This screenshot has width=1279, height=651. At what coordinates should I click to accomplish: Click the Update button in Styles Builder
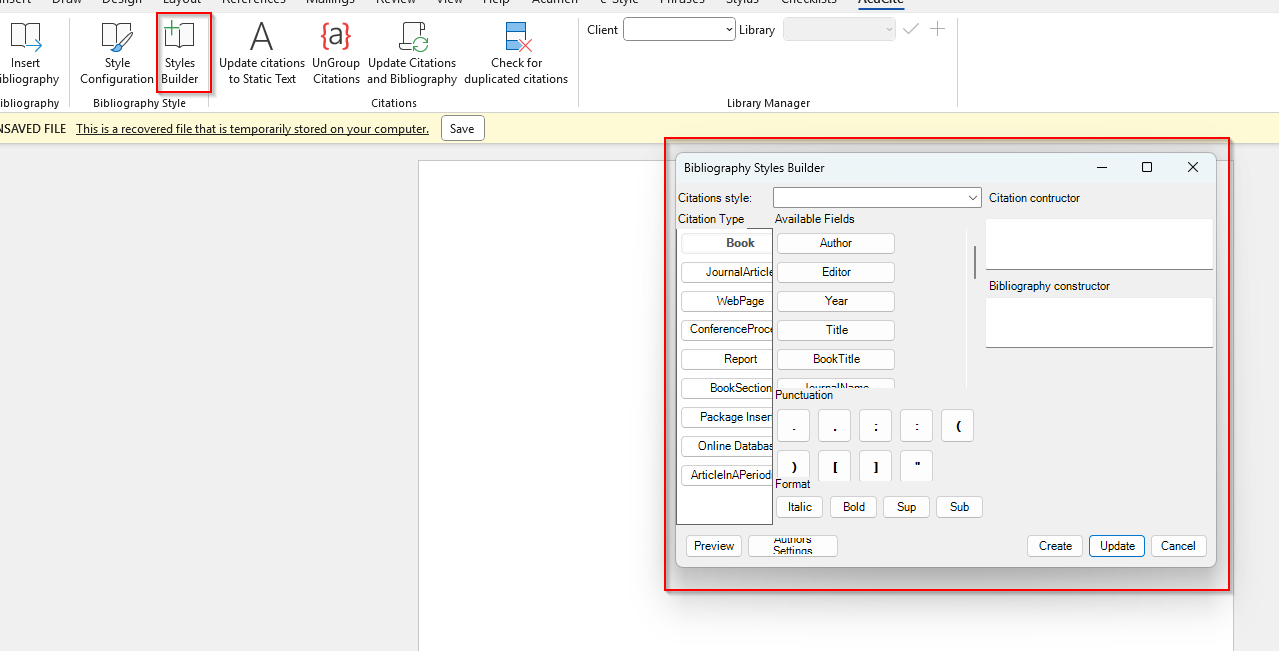coord(1117,546)
